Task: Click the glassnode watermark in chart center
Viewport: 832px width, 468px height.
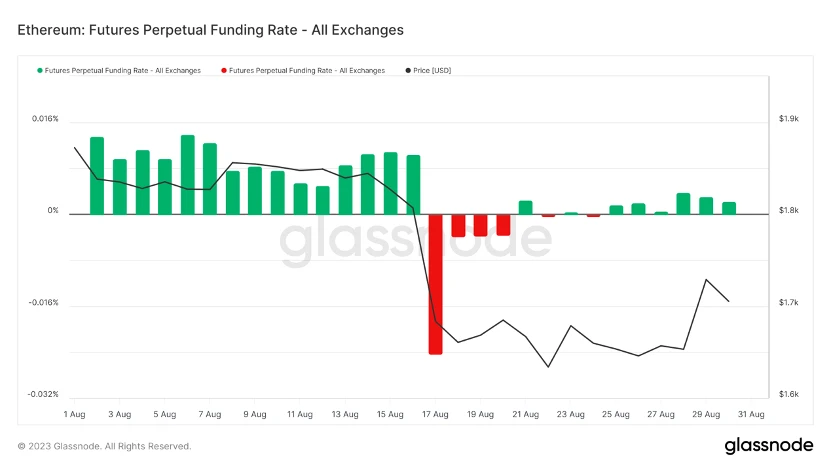Action: pos(414,242)
